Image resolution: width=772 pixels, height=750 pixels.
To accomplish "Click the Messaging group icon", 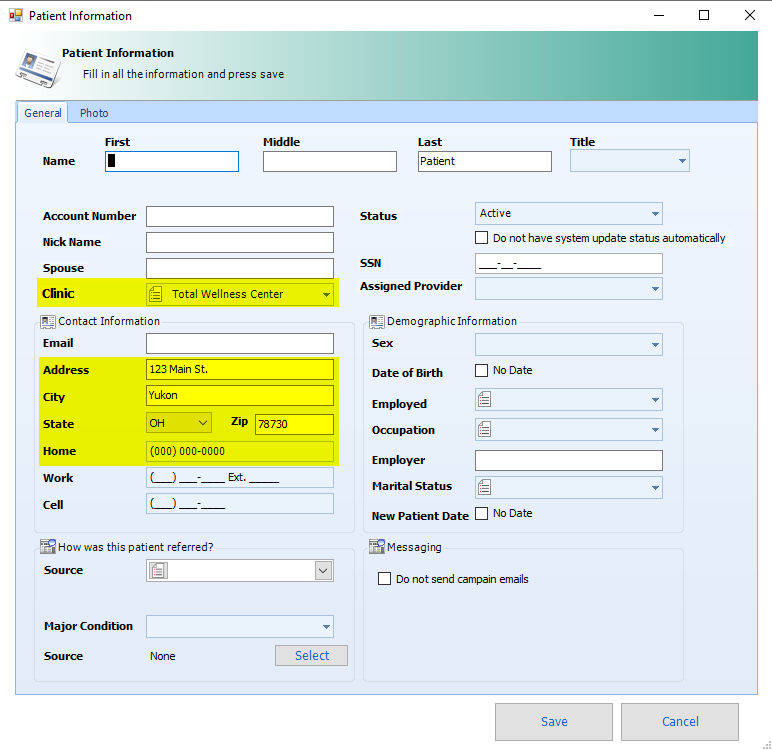I will [x=377, y=547].
